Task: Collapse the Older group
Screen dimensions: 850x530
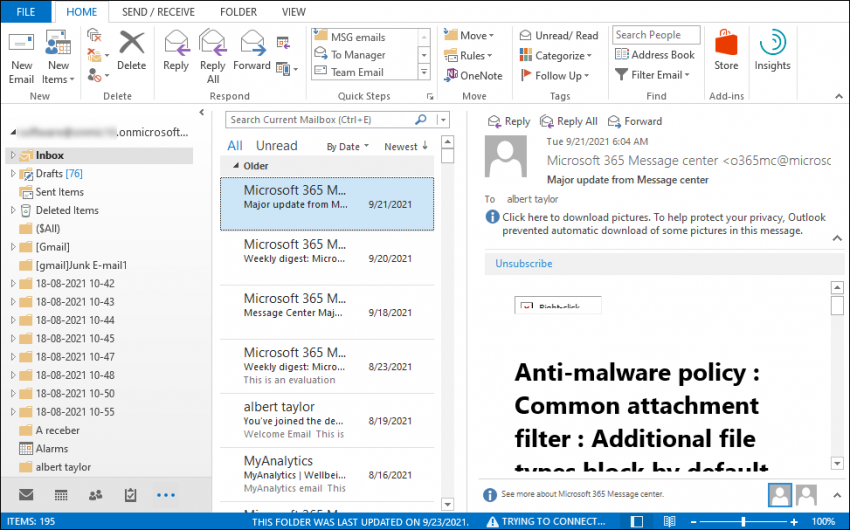Action: pyautogui.click(x=236, y=166)
